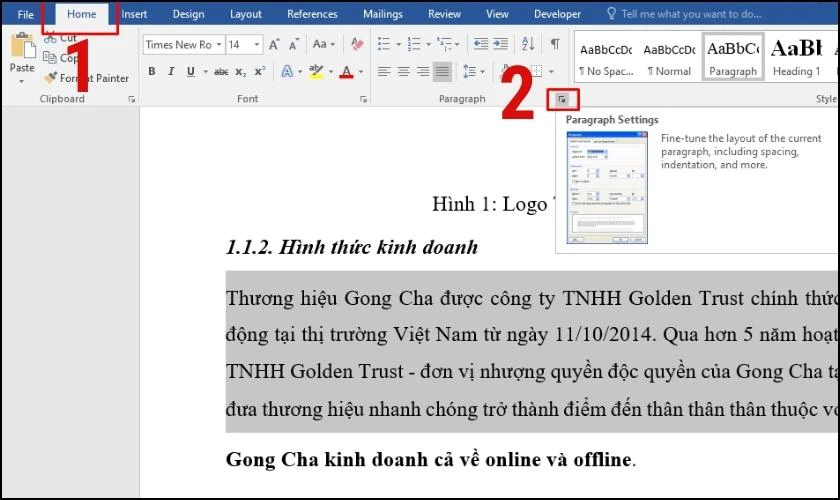
Task: Switch to the Insert tab
Action: [134, 14]
